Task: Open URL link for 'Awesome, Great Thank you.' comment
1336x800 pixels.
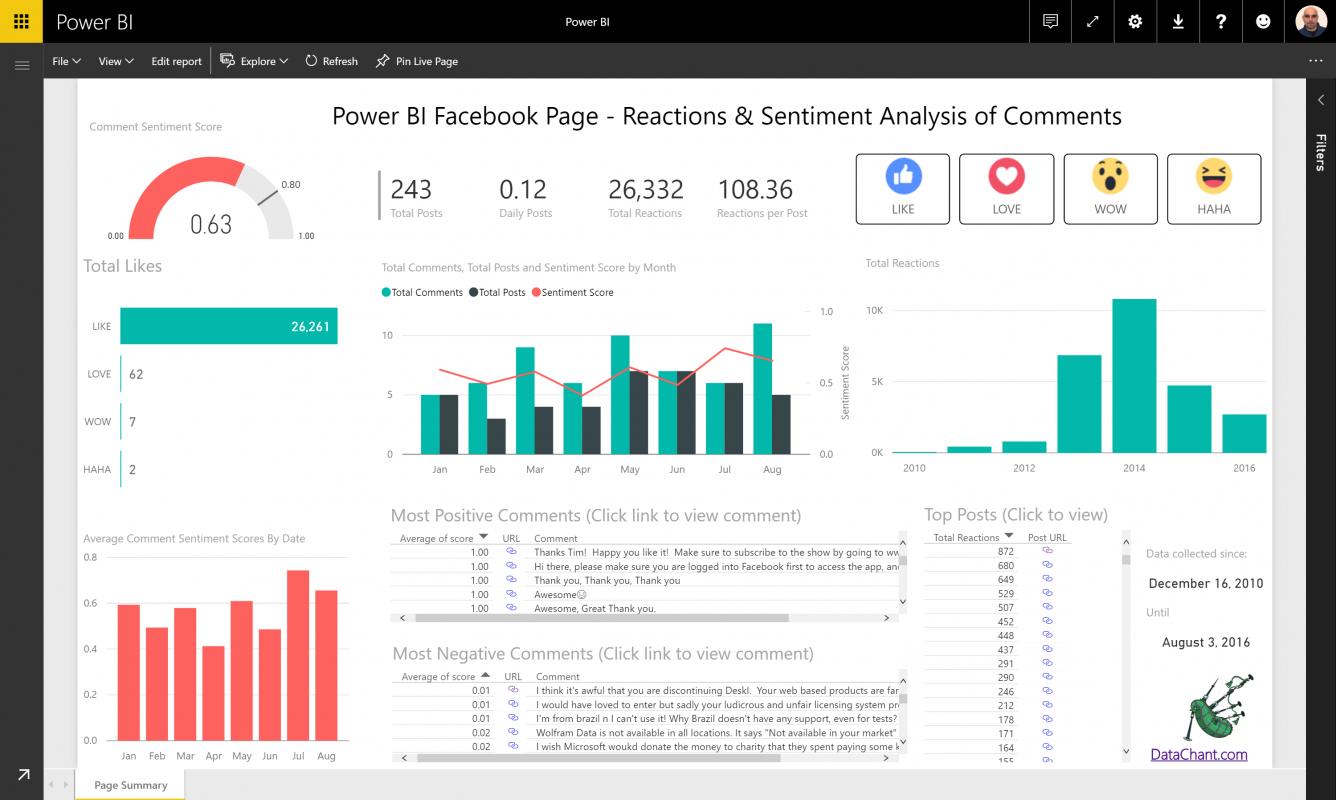Action: 512,608
